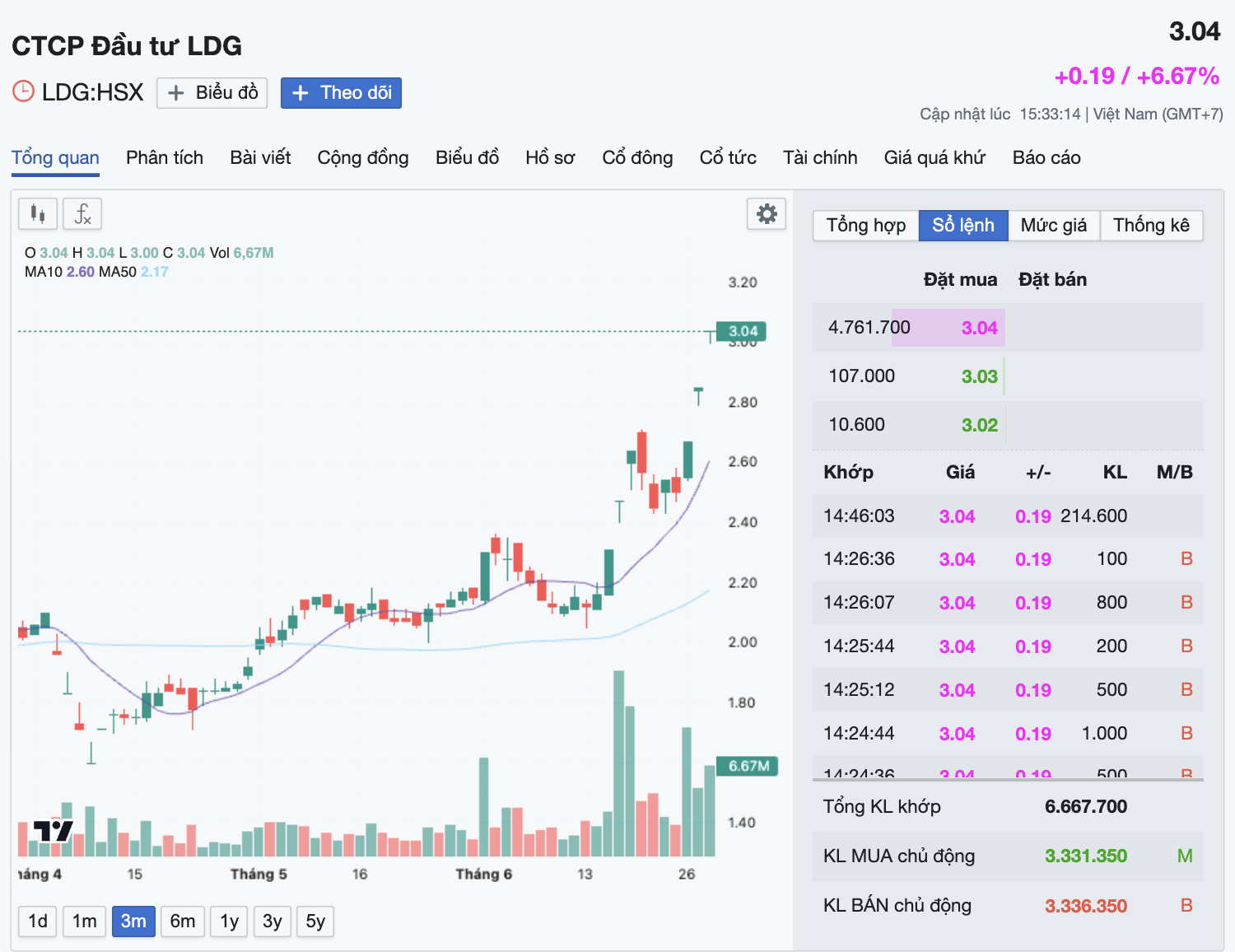Click the 14:24:44 trade row
Image resolution: width=1235 pixels, height=952 pixels.
pyautogui.click(x=1008, y=734)
